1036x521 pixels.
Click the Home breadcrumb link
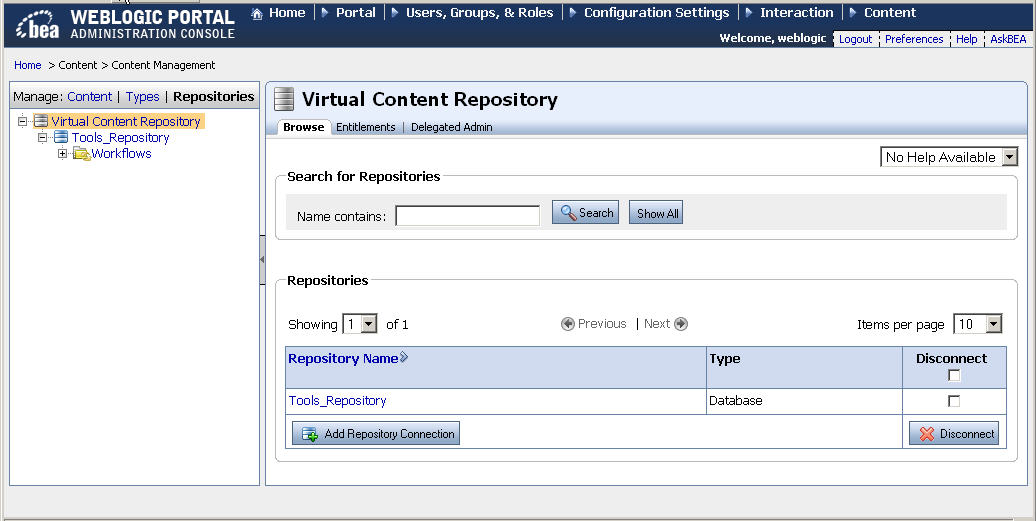[28, 65]
